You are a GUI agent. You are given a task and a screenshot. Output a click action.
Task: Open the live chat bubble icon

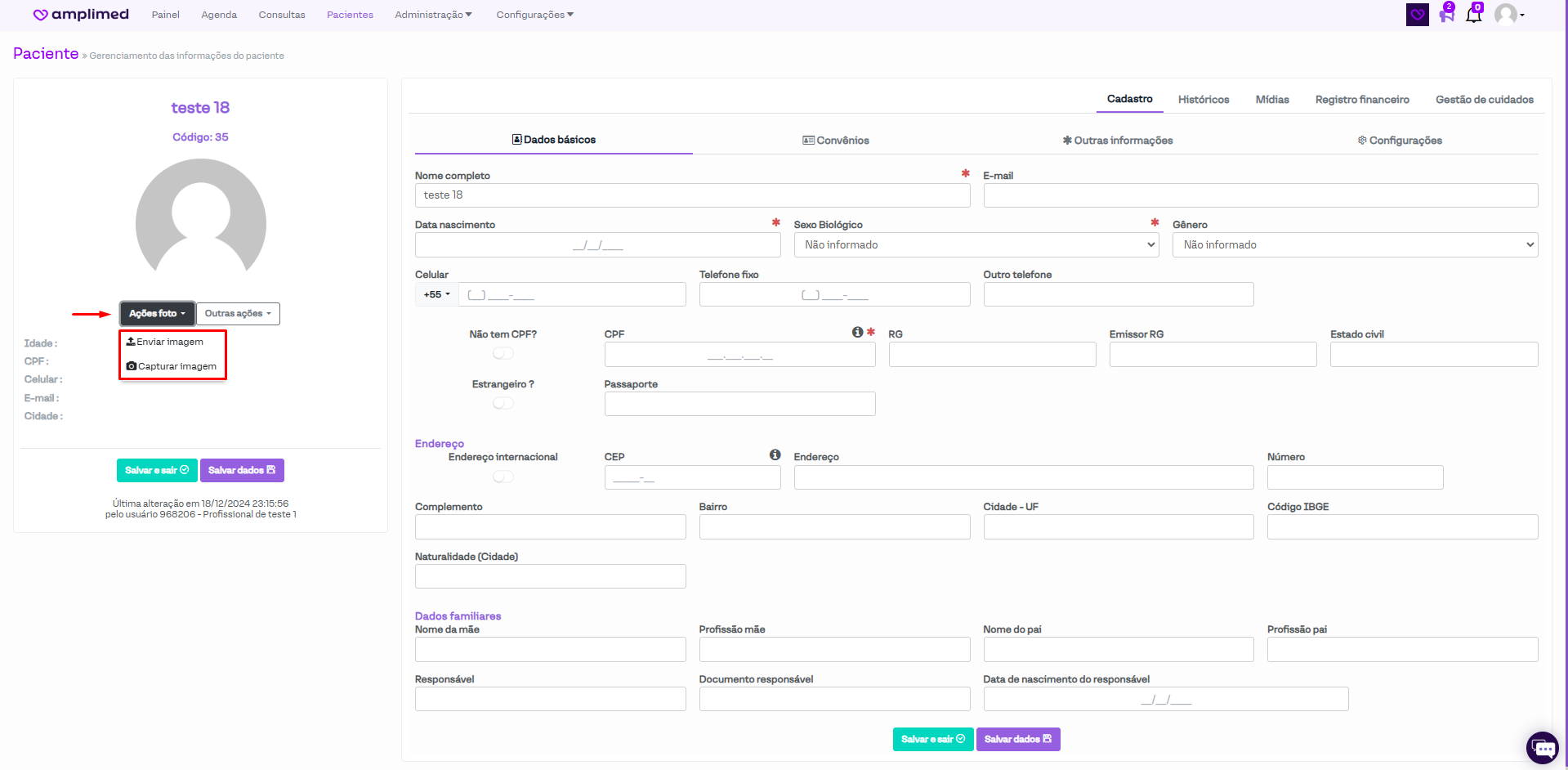[1543, 747]
